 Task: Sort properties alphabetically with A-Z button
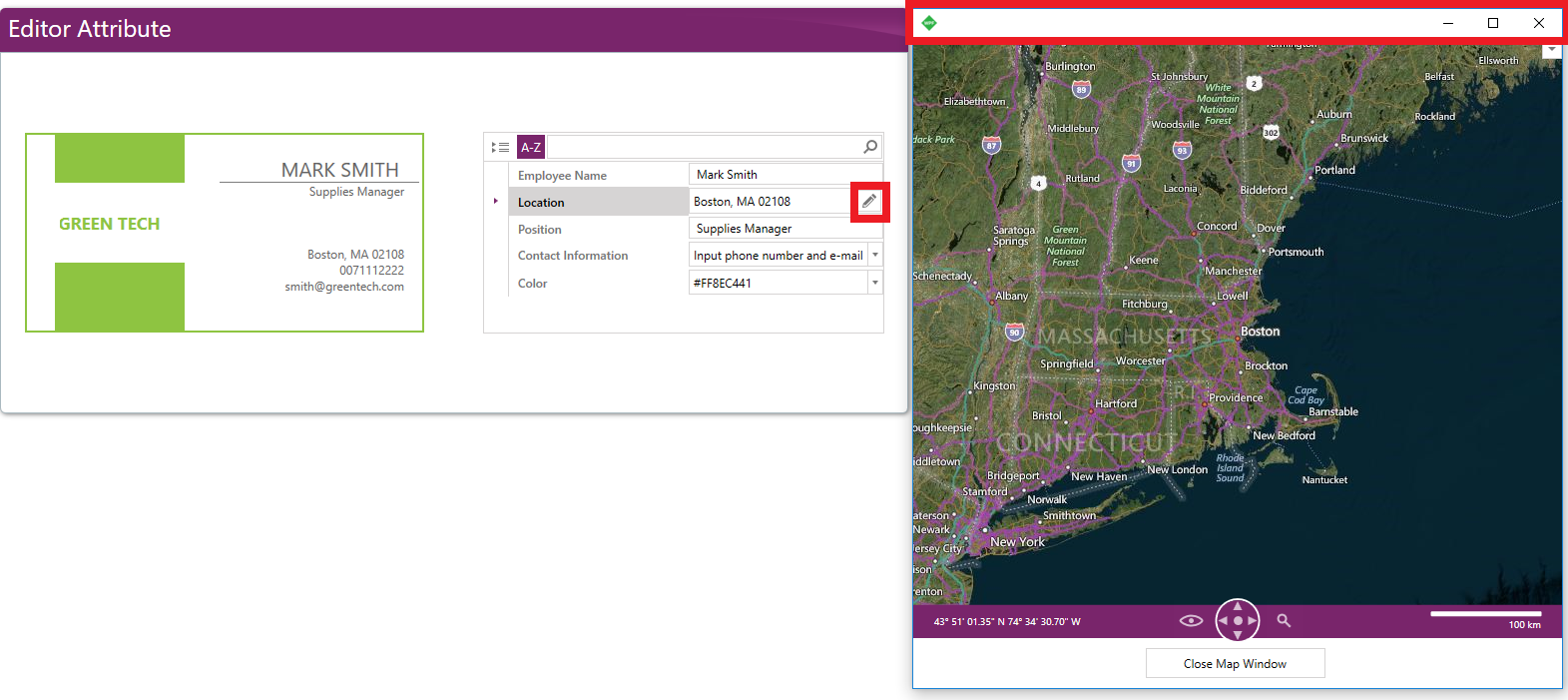tap(531, 147)
